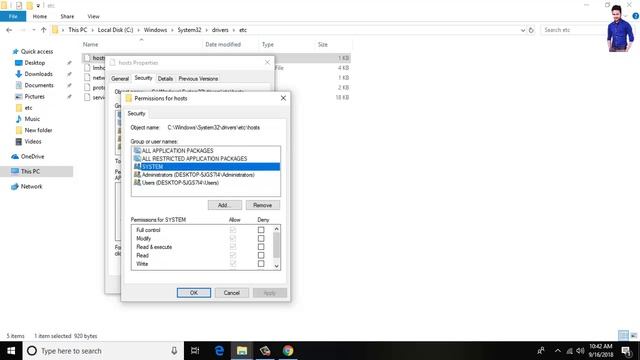Click Local Disk (C:) in address path
640x360 pixels.
pyautogui.click(x=116, y=30)
